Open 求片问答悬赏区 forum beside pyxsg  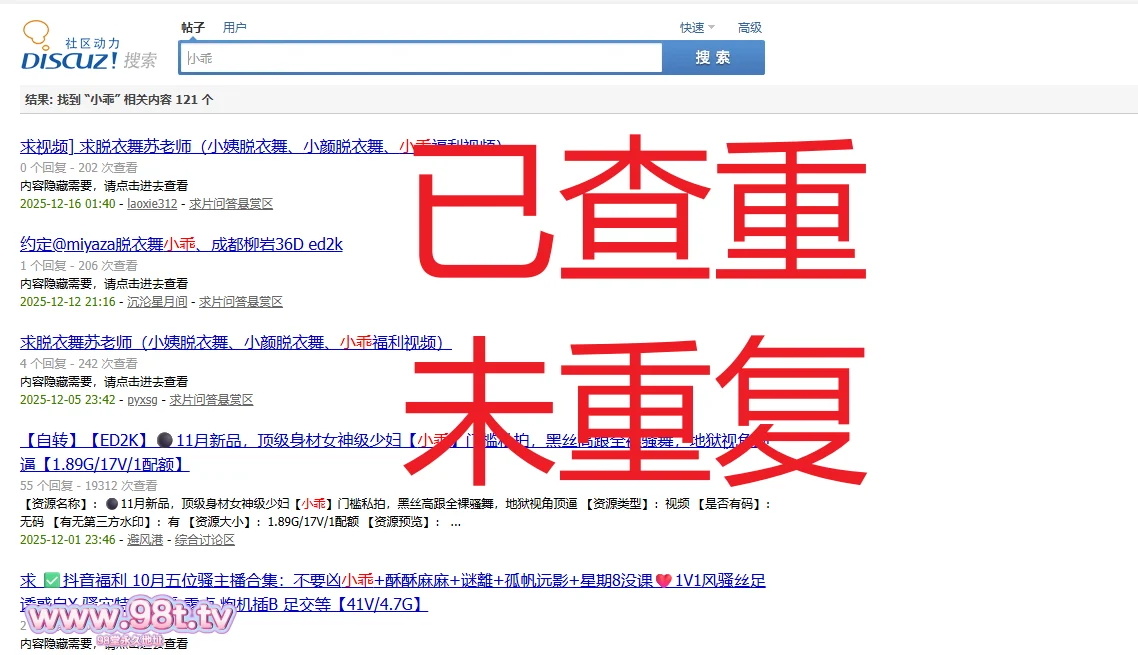point(211,400)
